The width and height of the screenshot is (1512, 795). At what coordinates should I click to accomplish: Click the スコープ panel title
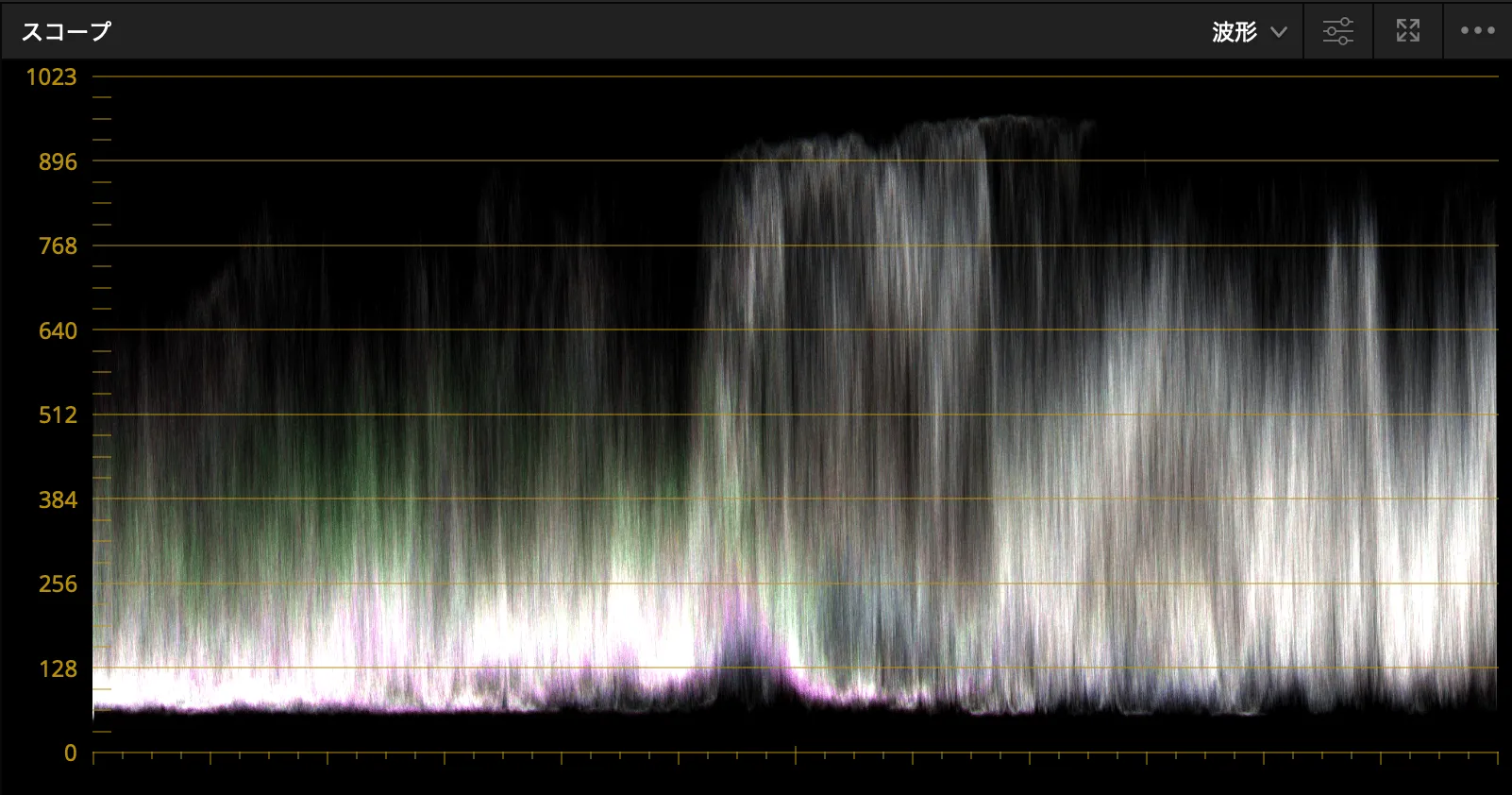(66, 31)
